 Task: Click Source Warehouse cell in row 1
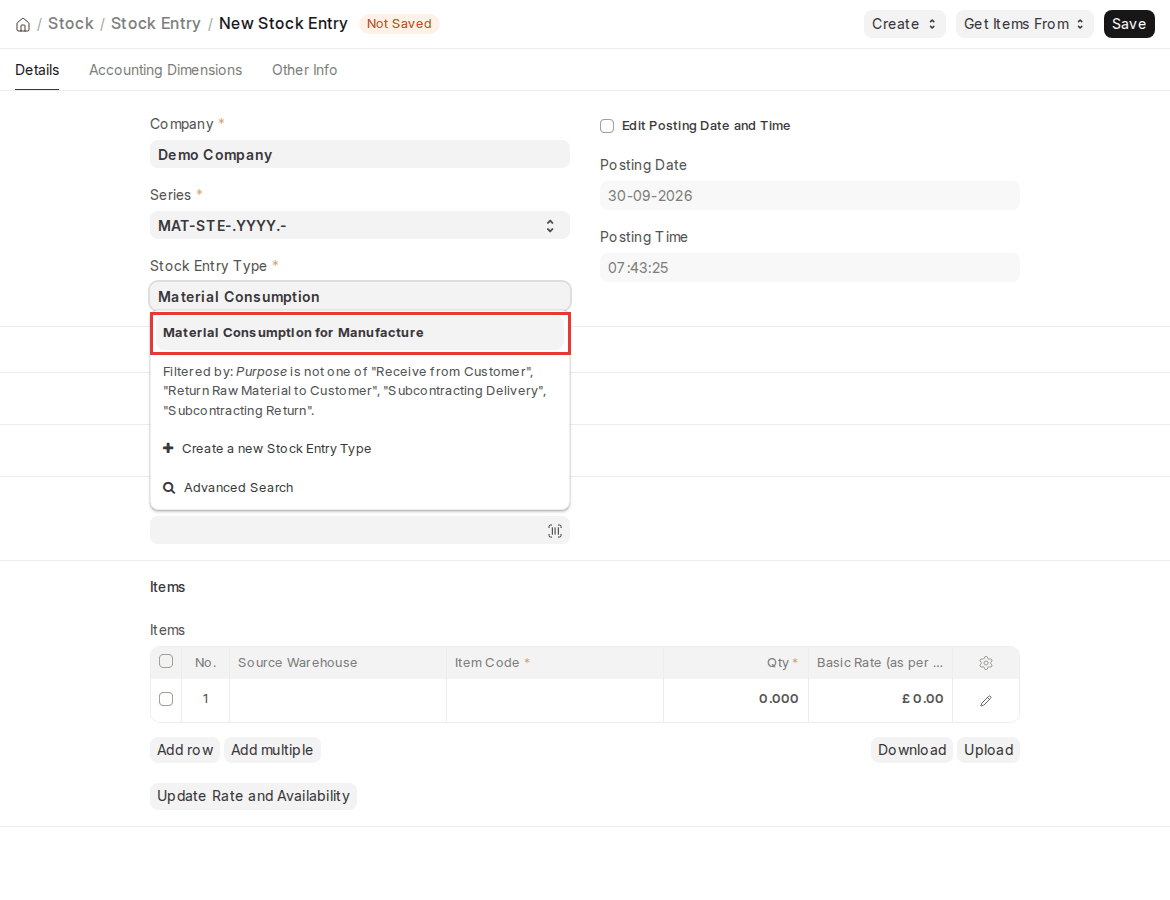click(337, 700)
